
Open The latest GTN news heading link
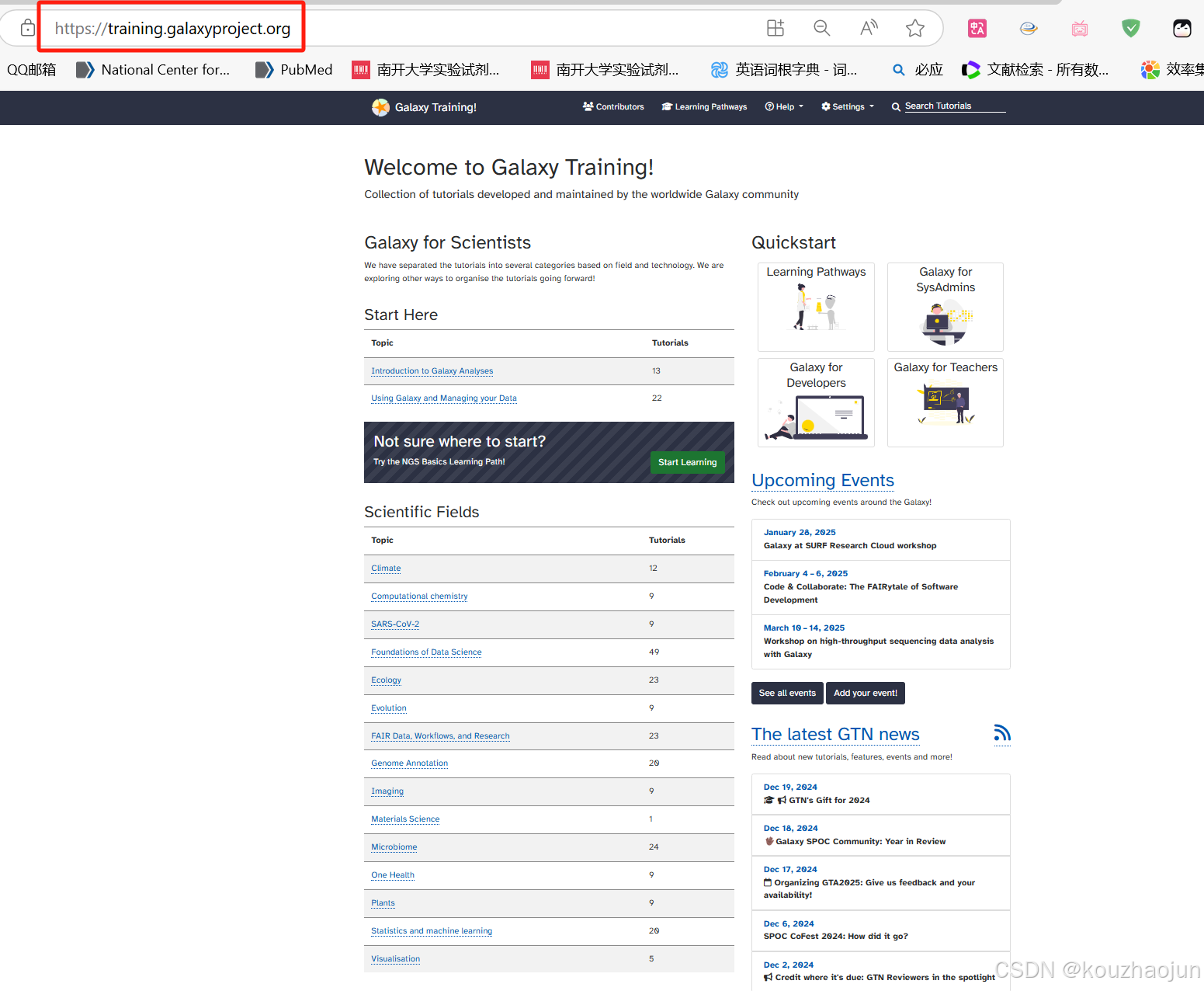point(835,735)
